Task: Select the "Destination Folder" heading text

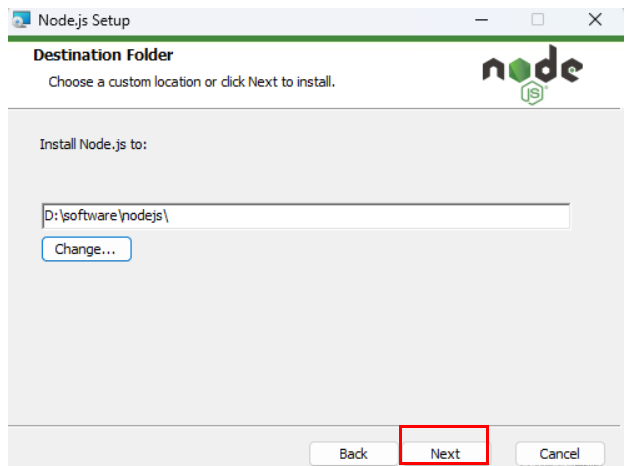Action: (x=103, y=55)
